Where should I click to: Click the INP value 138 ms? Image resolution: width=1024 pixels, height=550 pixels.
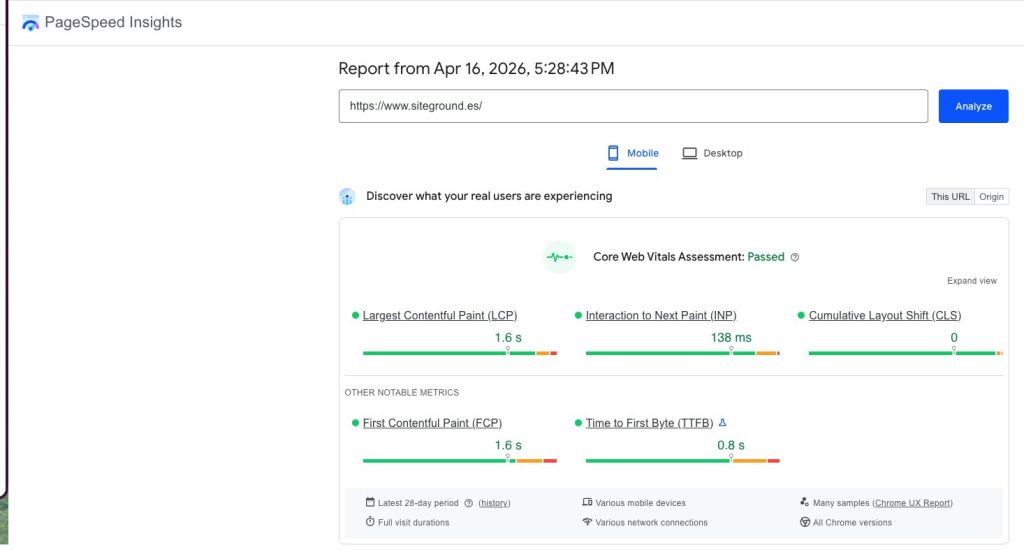(731, 338)
